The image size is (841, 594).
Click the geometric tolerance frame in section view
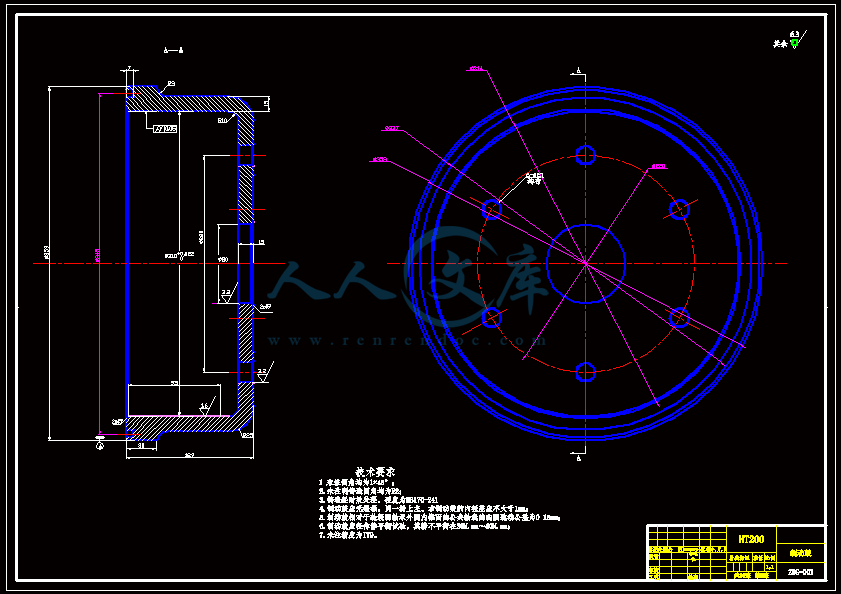click(x=165, y=129)
